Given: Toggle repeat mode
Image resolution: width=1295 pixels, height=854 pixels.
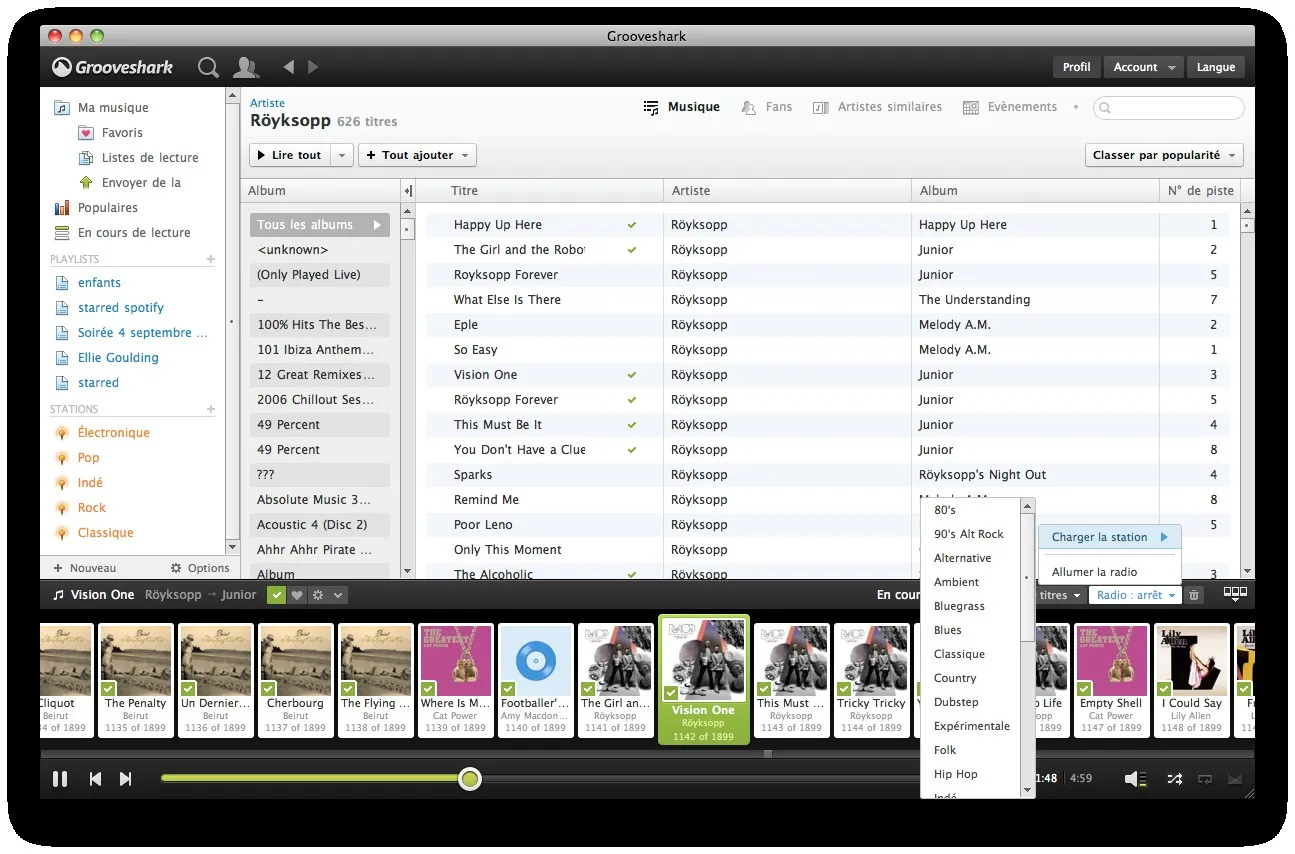Looking at the screenshot, I should coord(1204,778).
